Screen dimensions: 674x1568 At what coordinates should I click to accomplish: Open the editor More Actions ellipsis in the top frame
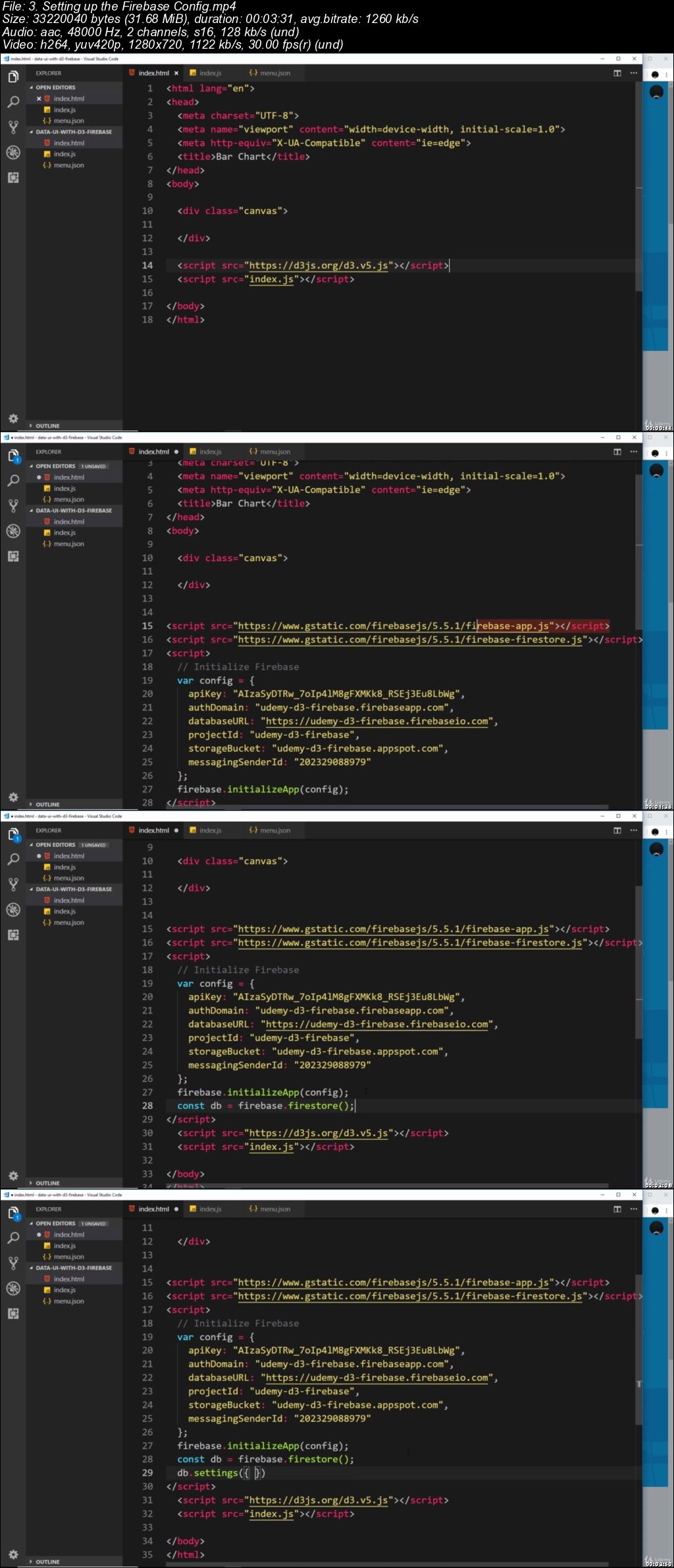[x=634, y=73]
